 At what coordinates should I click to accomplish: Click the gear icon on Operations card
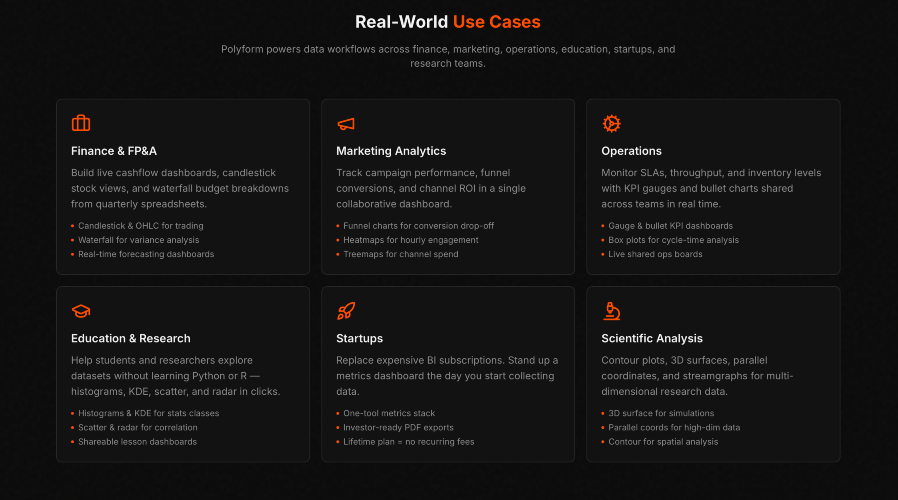click(611, 123)
